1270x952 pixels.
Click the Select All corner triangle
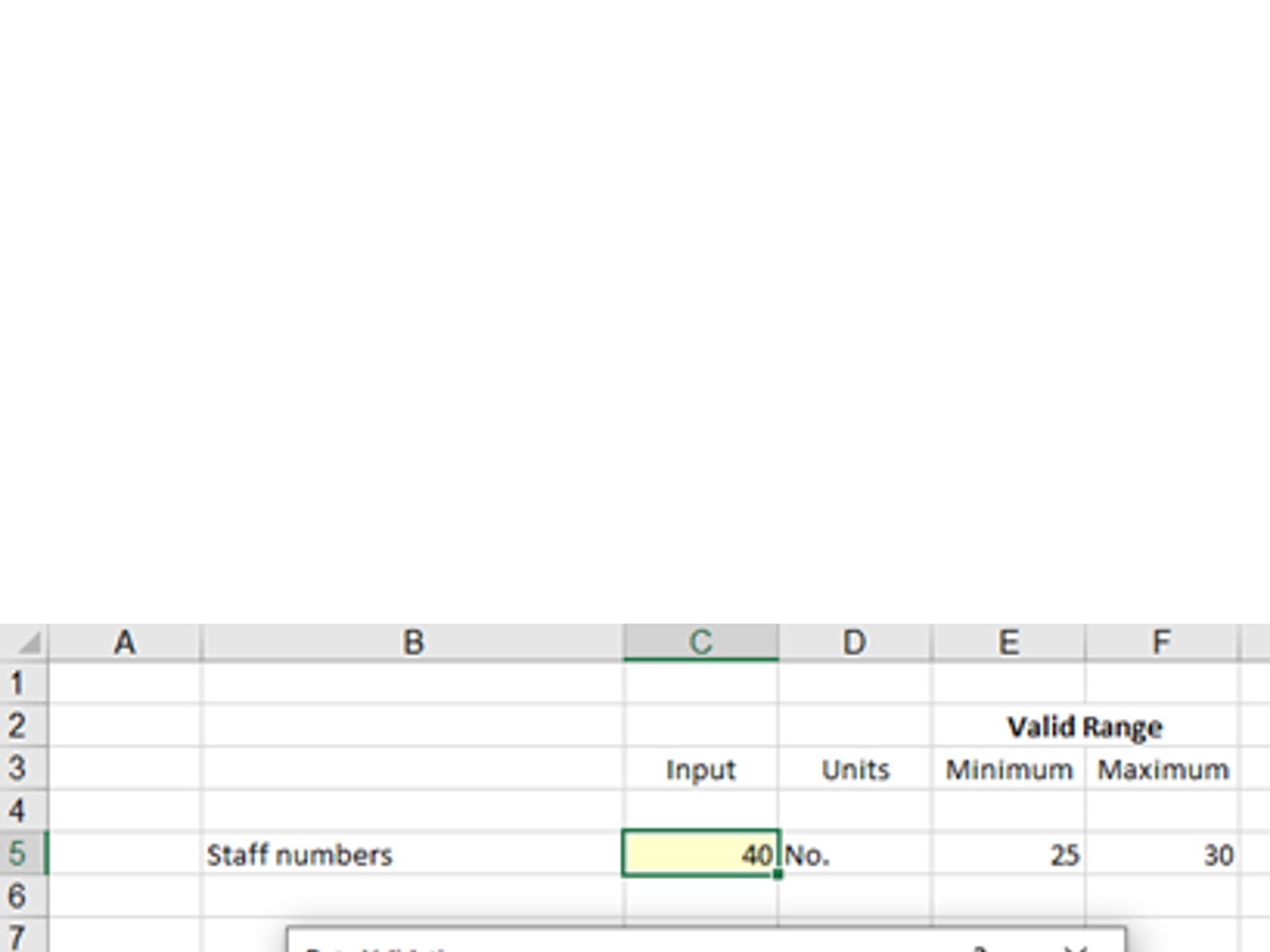[27, 642]
